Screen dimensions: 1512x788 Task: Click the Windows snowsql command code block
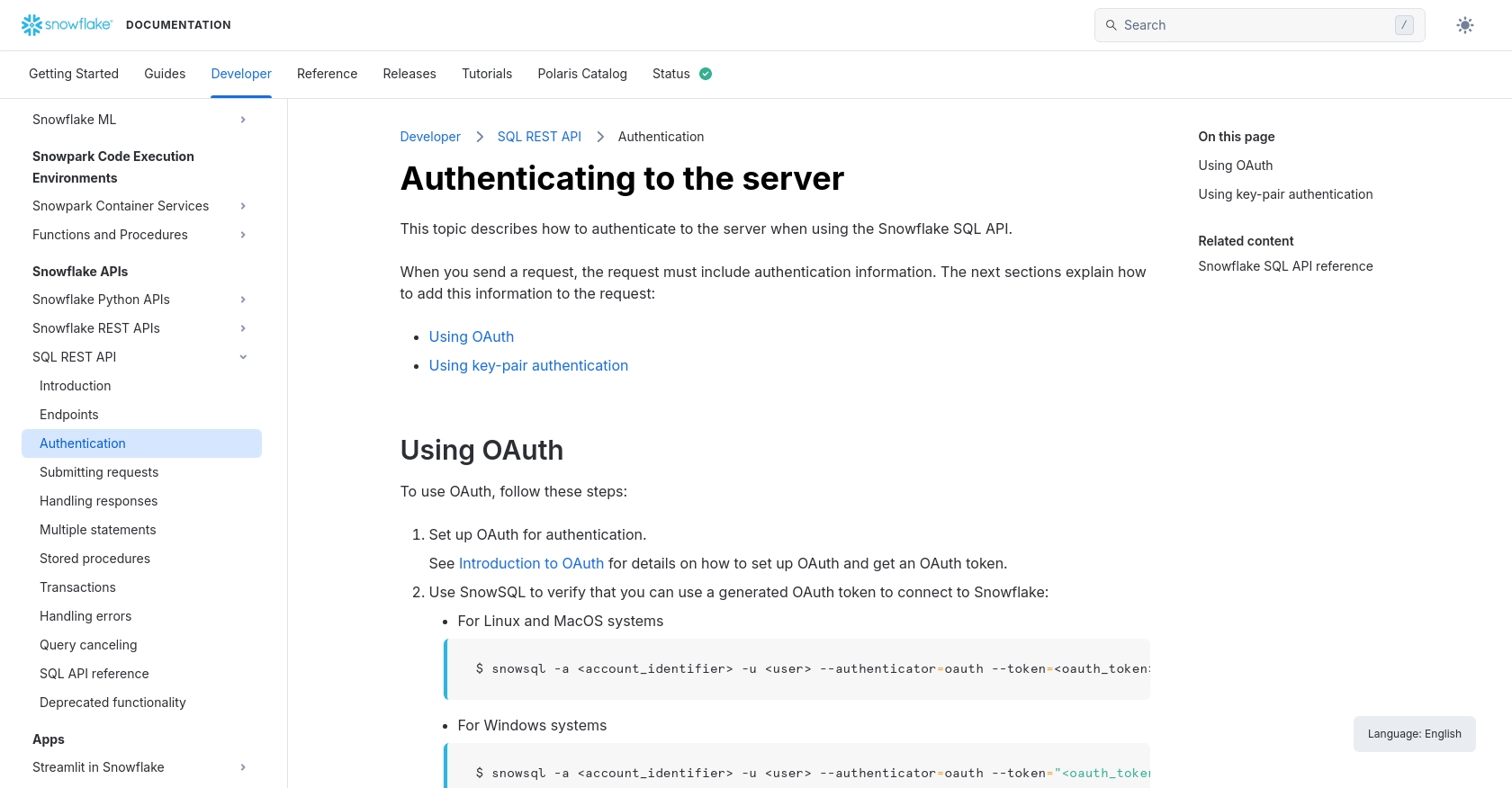[x=797, y=766]
